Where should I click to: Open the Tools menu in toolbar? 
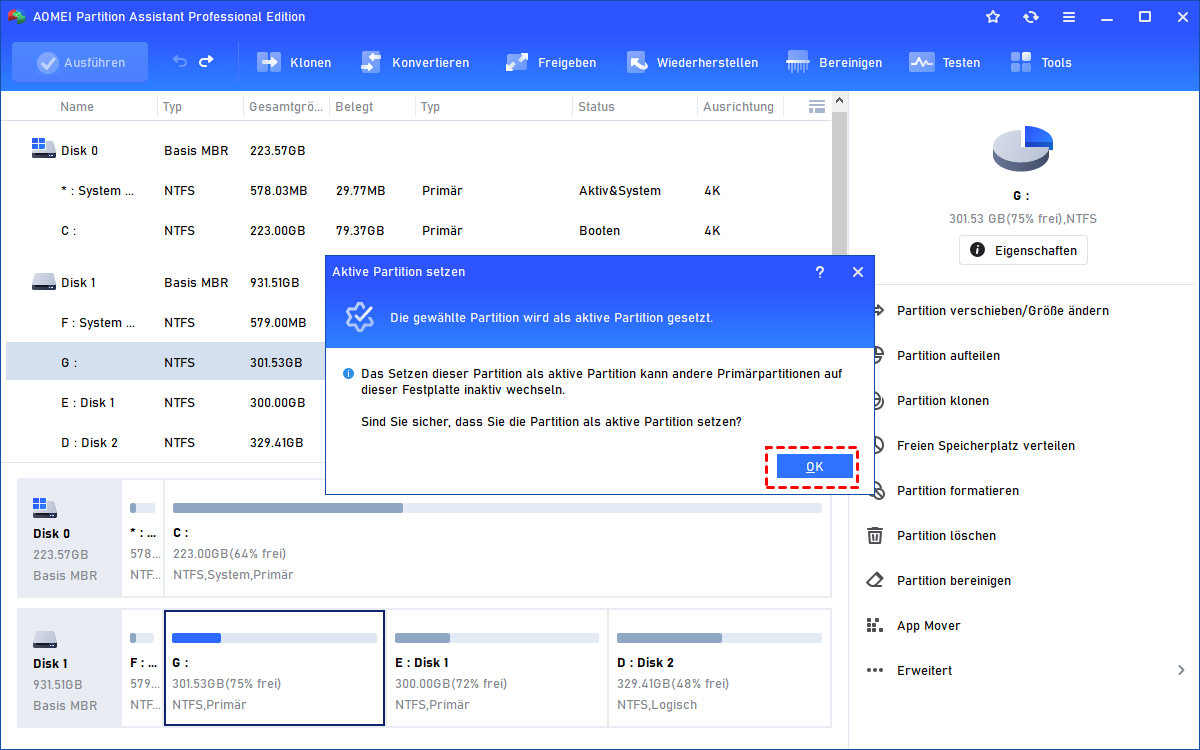point(1040,62)
